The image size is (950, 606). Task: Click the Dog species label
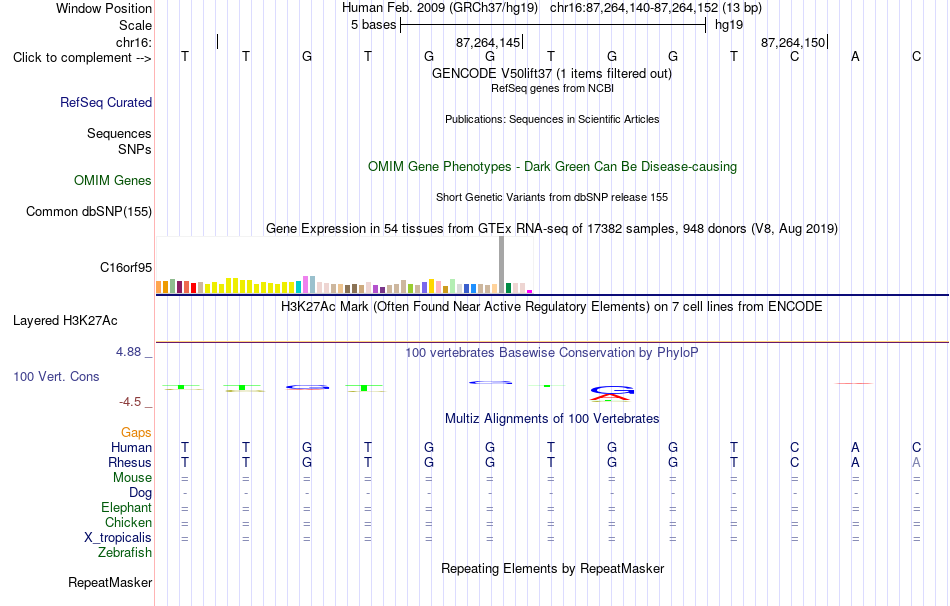coord(140,493)
